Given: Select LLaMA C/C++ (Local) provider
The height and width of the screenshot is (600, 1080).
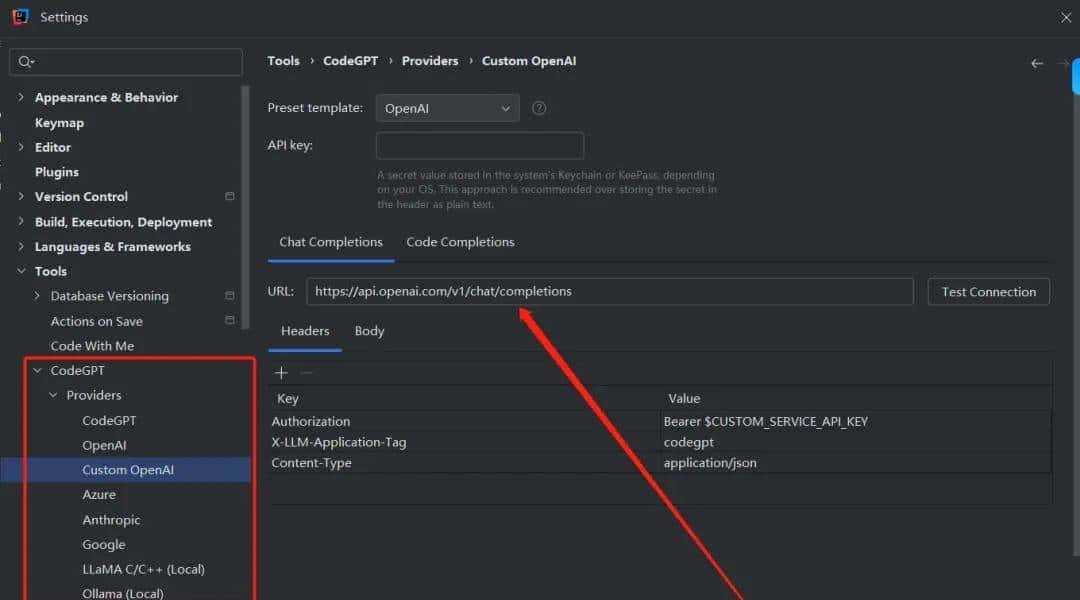Looking at the screenshot, I should 143,570.
